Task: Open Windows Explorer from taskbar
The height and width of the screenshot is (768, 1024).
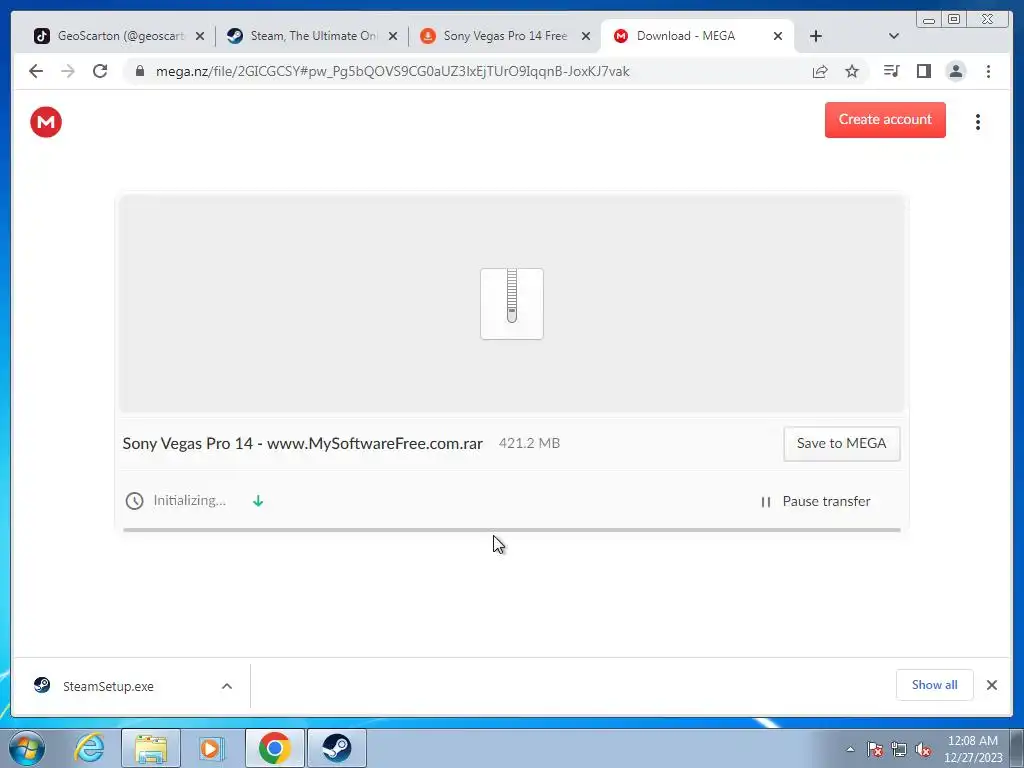Action: [x=151, y=748]
